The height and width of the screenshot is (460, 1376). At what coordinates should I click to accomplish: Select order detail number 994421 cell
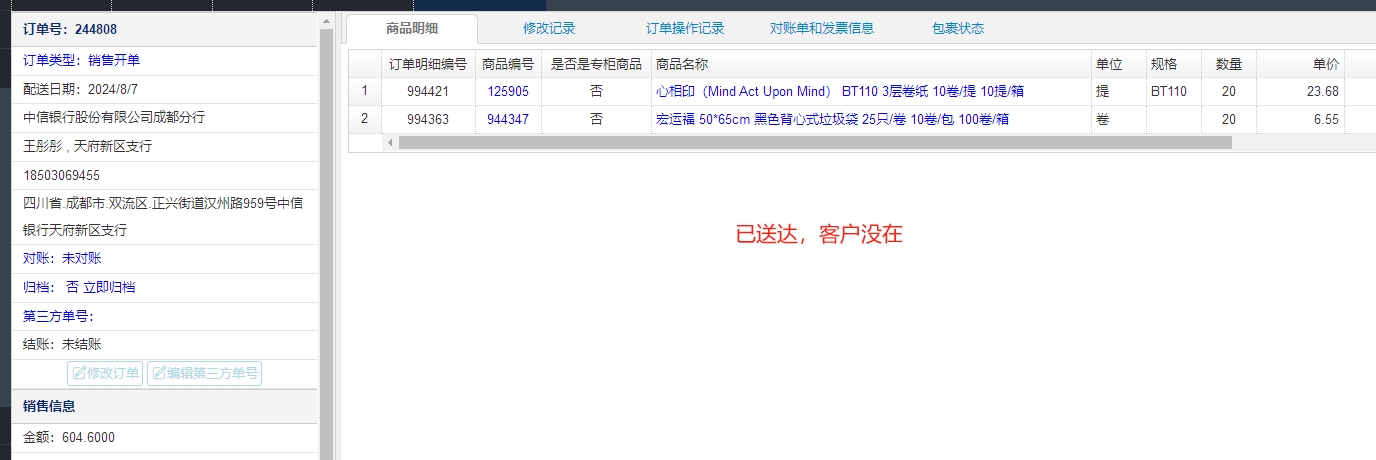[x=428, y=91]
